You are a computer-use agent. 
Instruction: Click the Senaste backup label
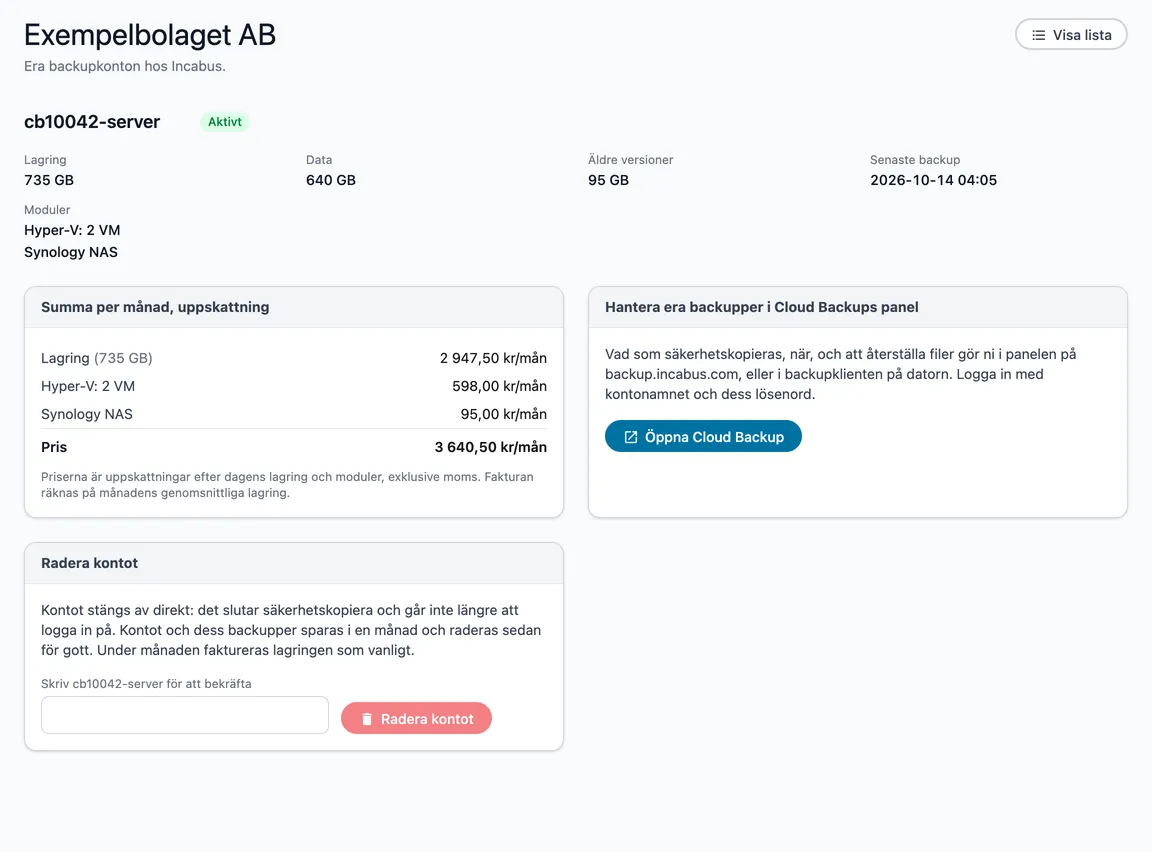coord(915,159)
